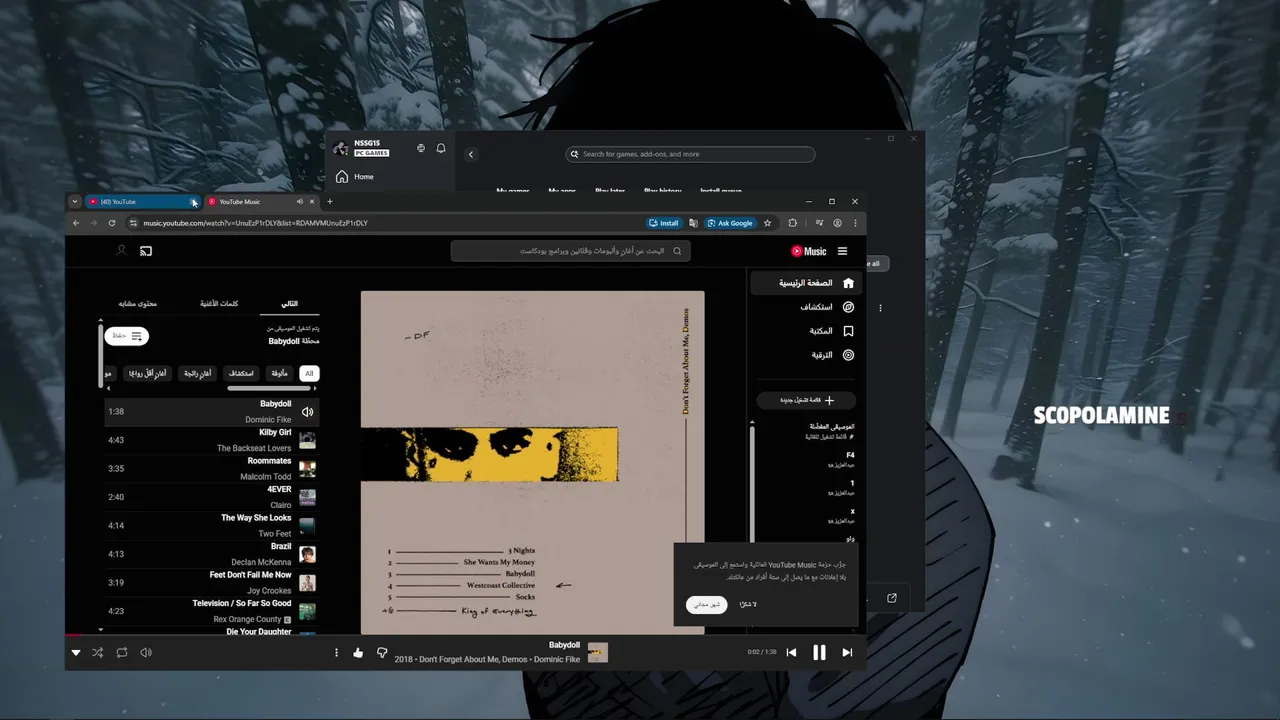Click the YouTube Music search field
The width and height of the screenshot is (1280, 720).
[x=570, y=251]
